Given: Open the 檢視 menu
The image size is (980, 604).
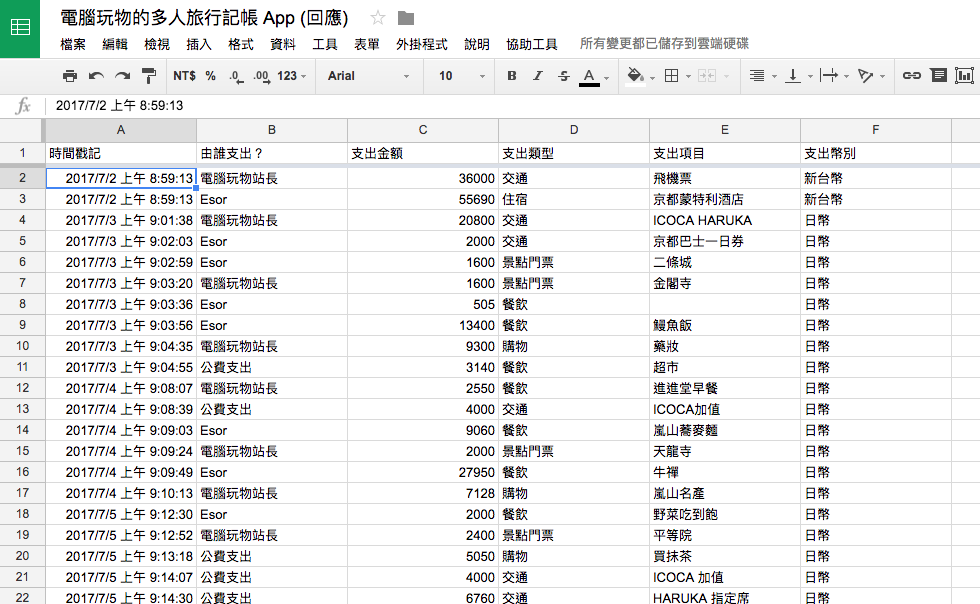Looking at the screenshot, I should tap(157, 44).
